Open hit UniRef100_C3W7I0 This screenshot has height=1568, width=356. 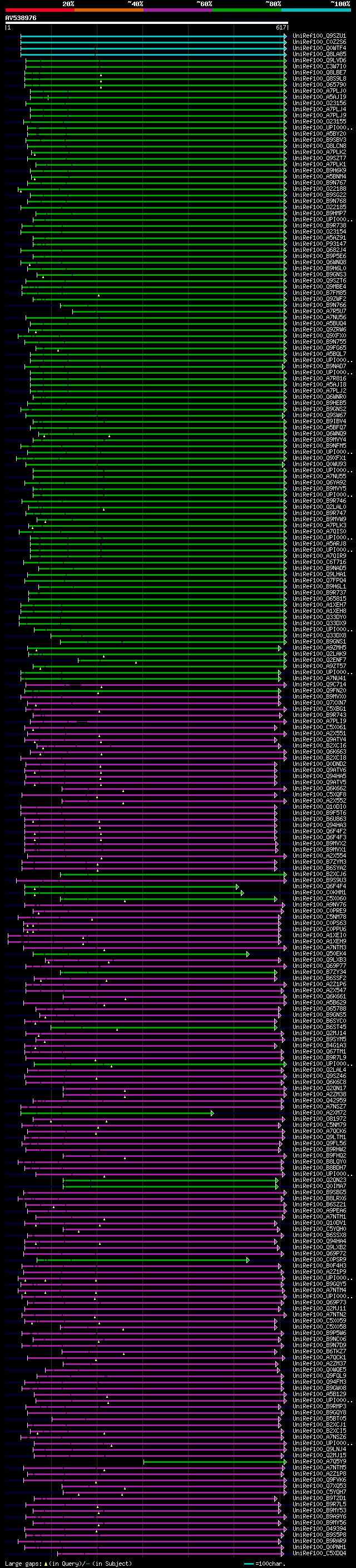coord(319,66)
